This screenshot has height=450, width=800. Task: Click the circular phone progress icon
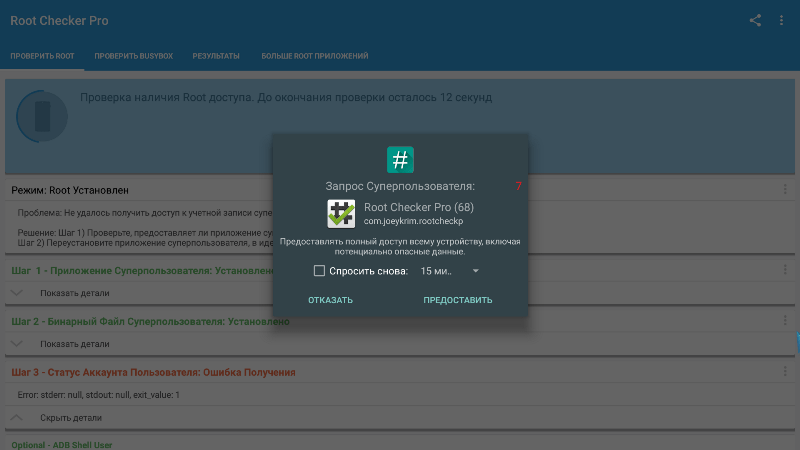42,116
